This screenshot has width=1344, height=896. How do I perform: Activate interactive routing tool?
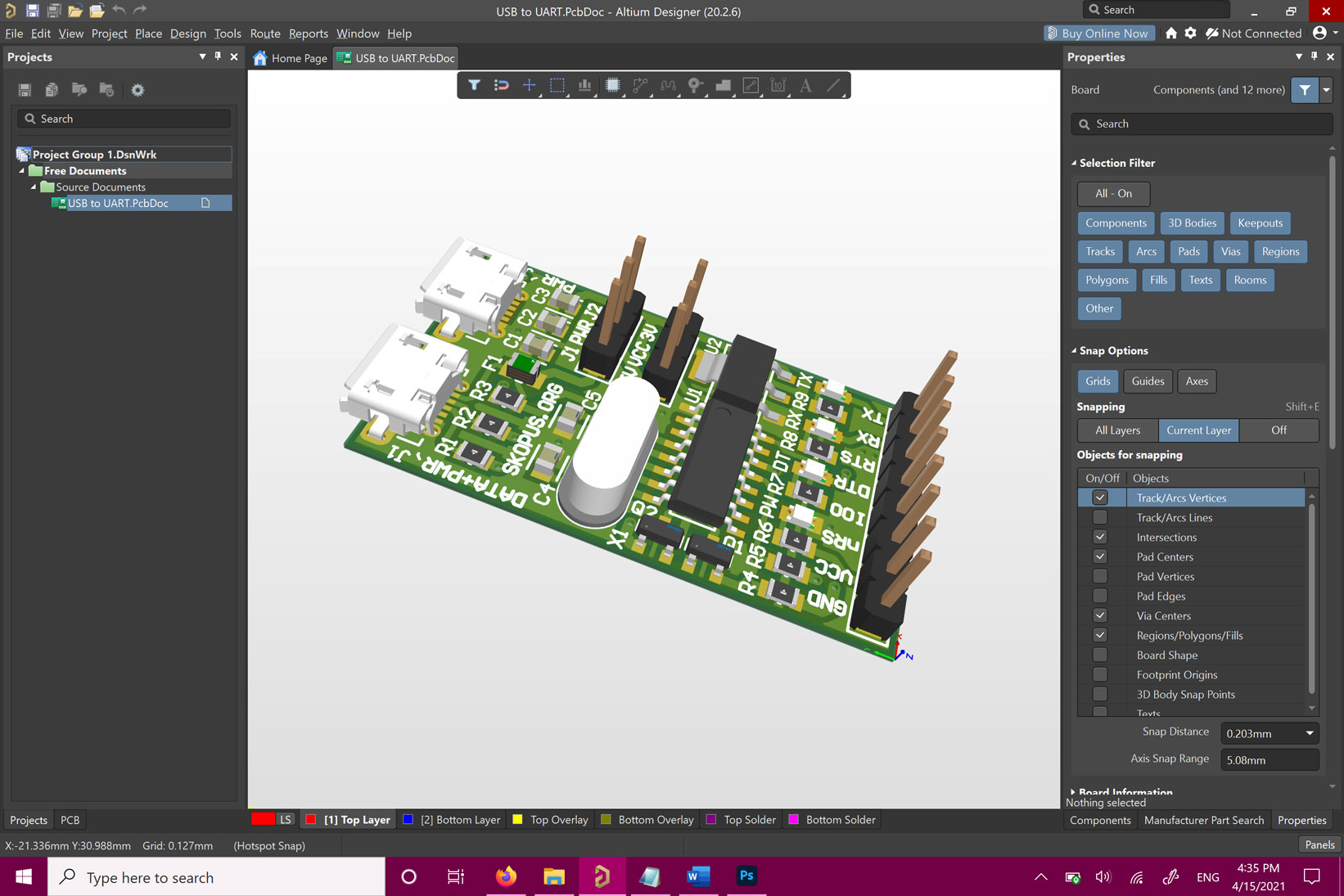tap(640, 85)
